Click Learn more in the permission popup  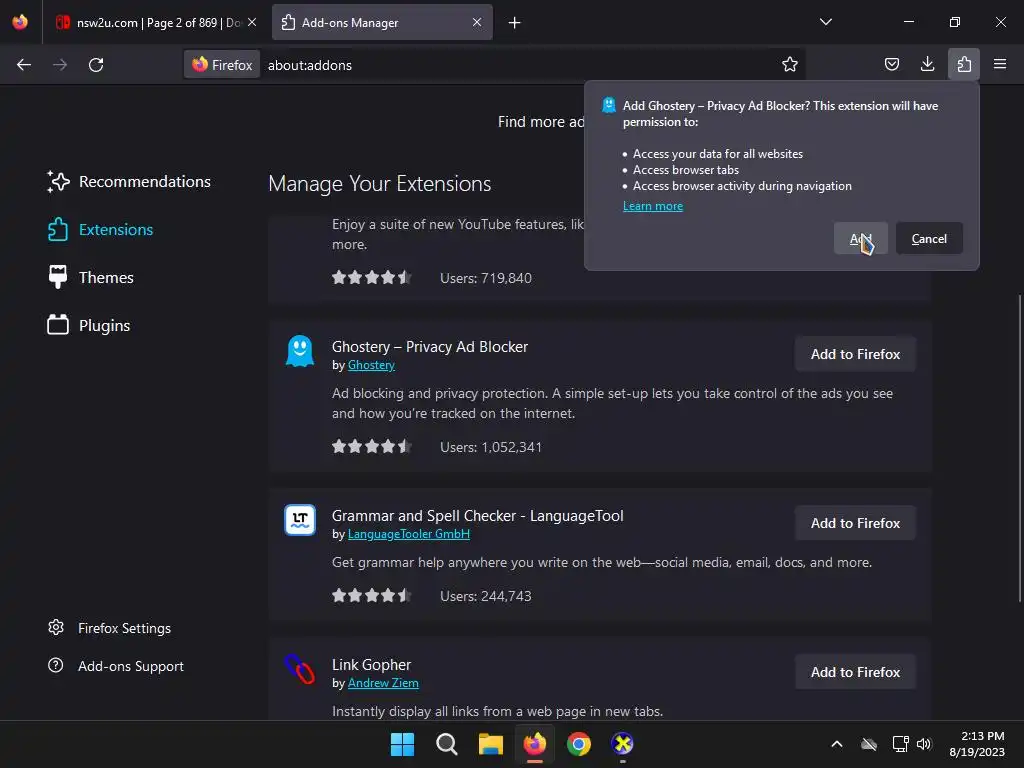tap(652, 206)
